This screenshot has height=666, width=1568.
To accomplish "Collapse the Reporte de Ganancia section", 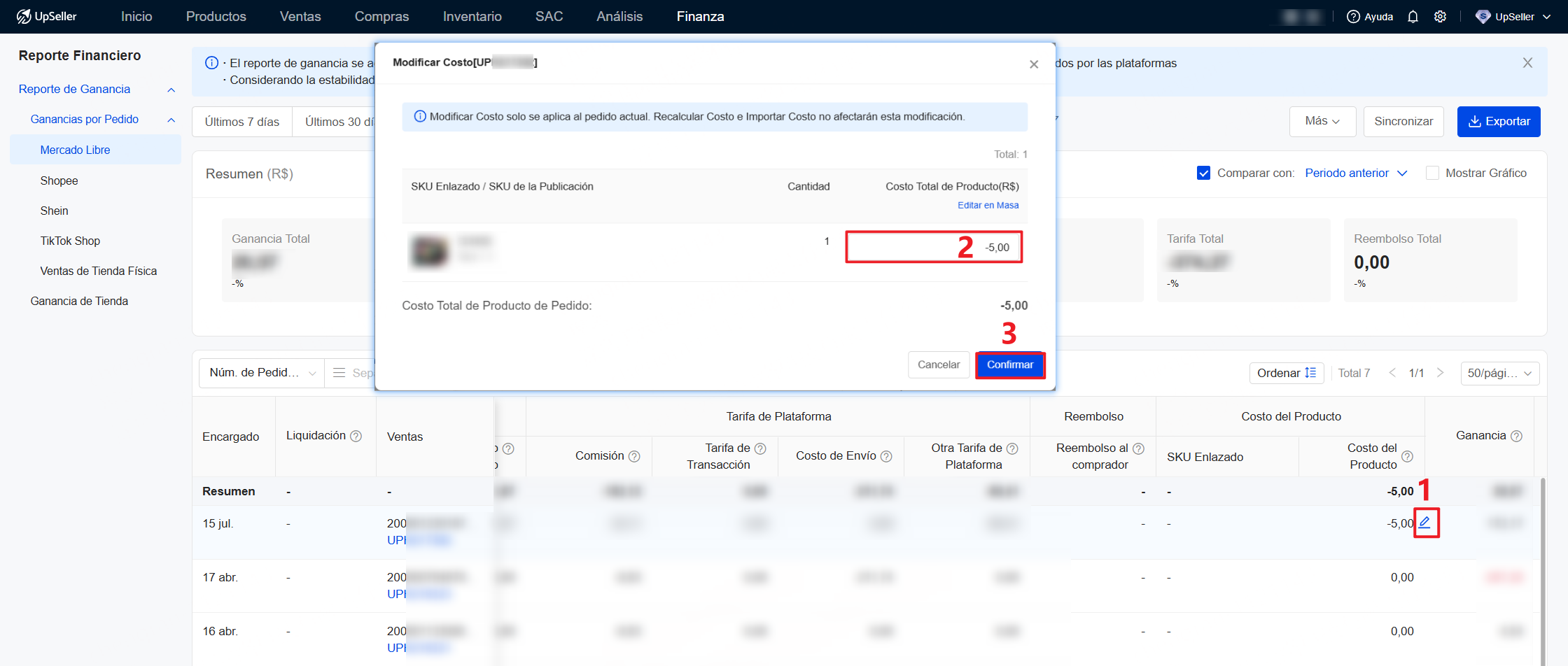I will pos(171,90).
